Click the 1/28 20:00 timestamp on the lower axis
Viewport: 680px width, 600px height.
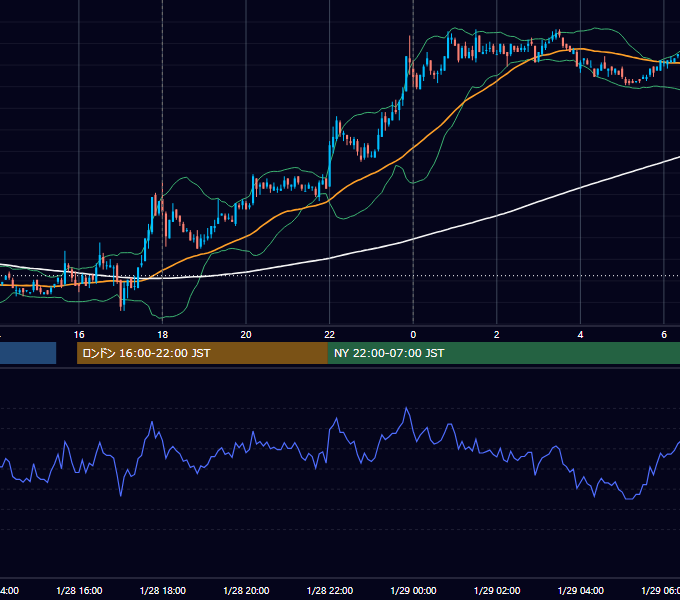(x=246, y=590)
